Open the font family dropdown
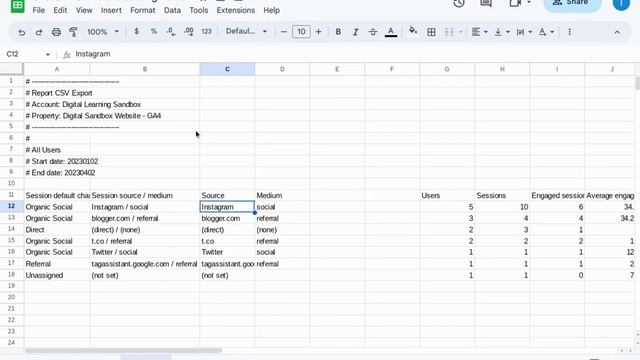640x360 pixels. pyautogui.click(x=246, y=31)
